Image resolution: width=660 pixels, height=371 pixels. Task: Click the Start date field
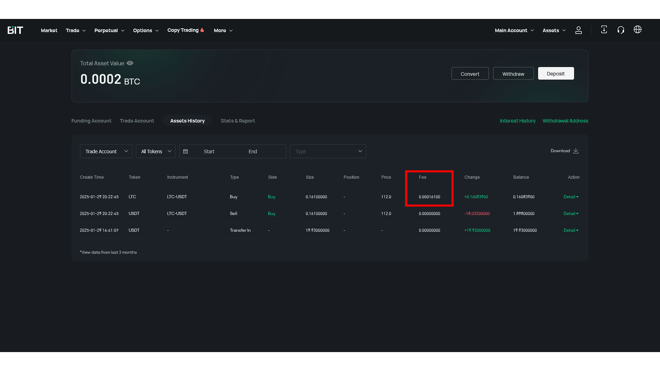click(x=209, y=151)
